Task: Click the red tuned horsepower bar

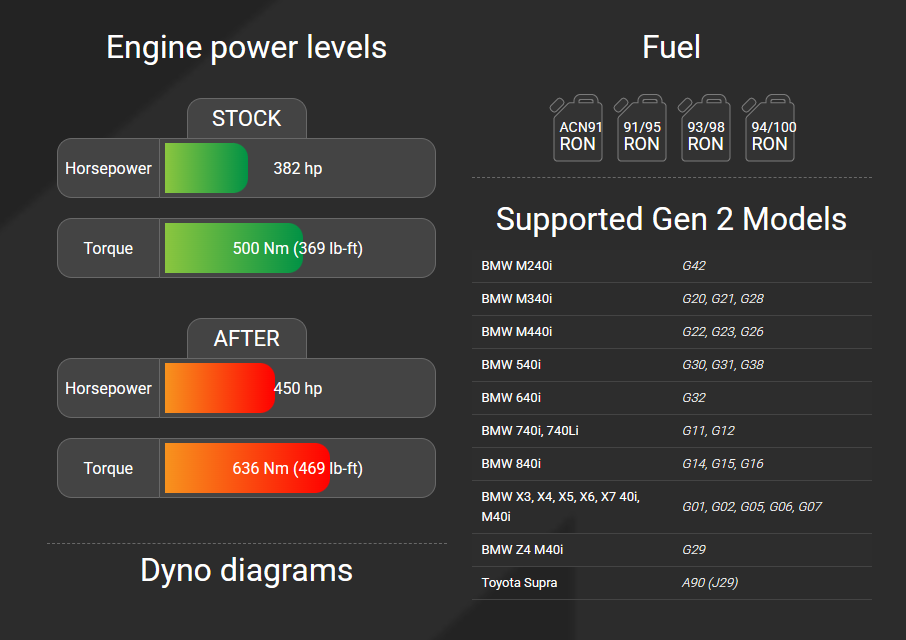Action: (218, 388)
